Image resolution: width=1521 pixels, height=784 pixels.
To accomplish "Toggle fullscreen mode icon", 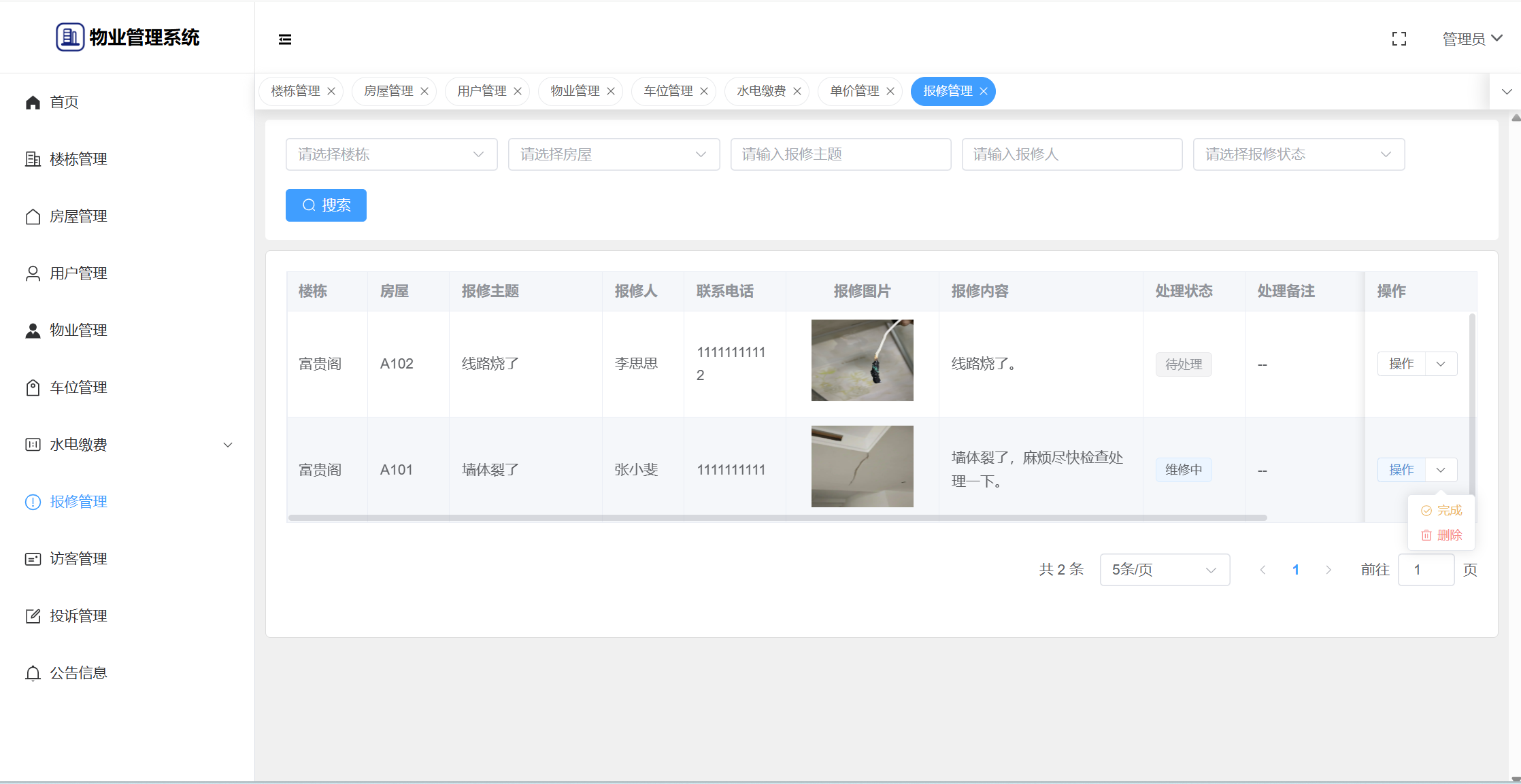I will [1399, 39].
